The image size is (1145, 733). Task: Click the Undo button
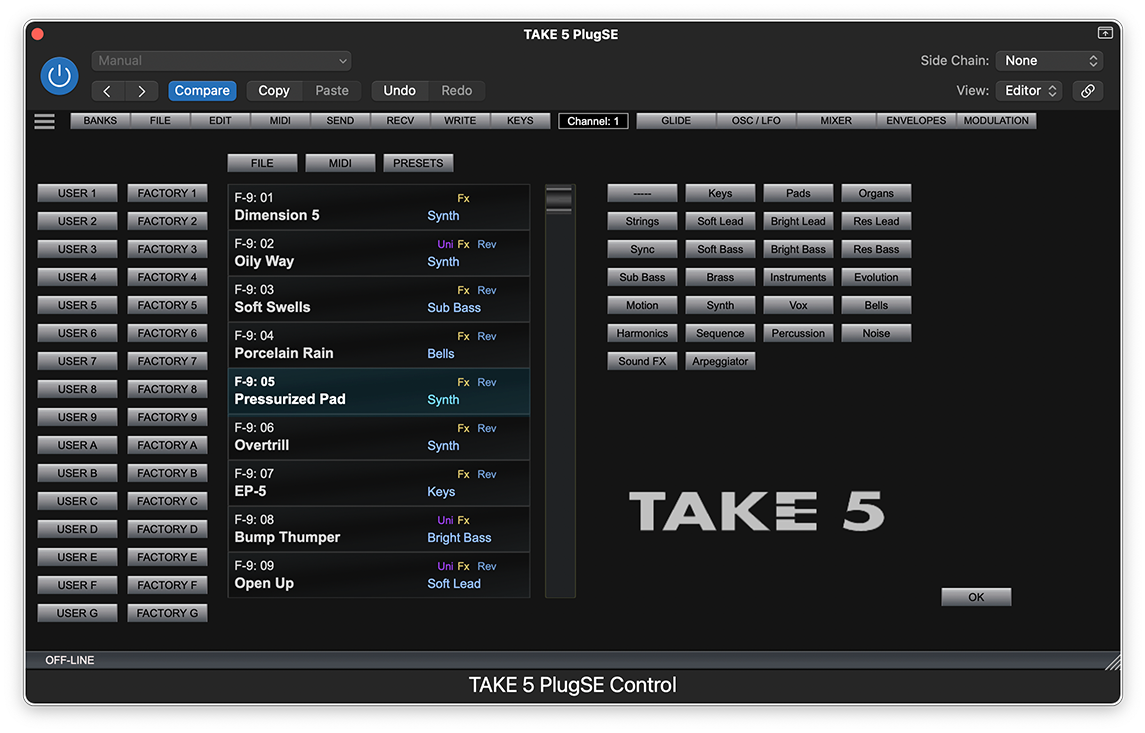399,90
